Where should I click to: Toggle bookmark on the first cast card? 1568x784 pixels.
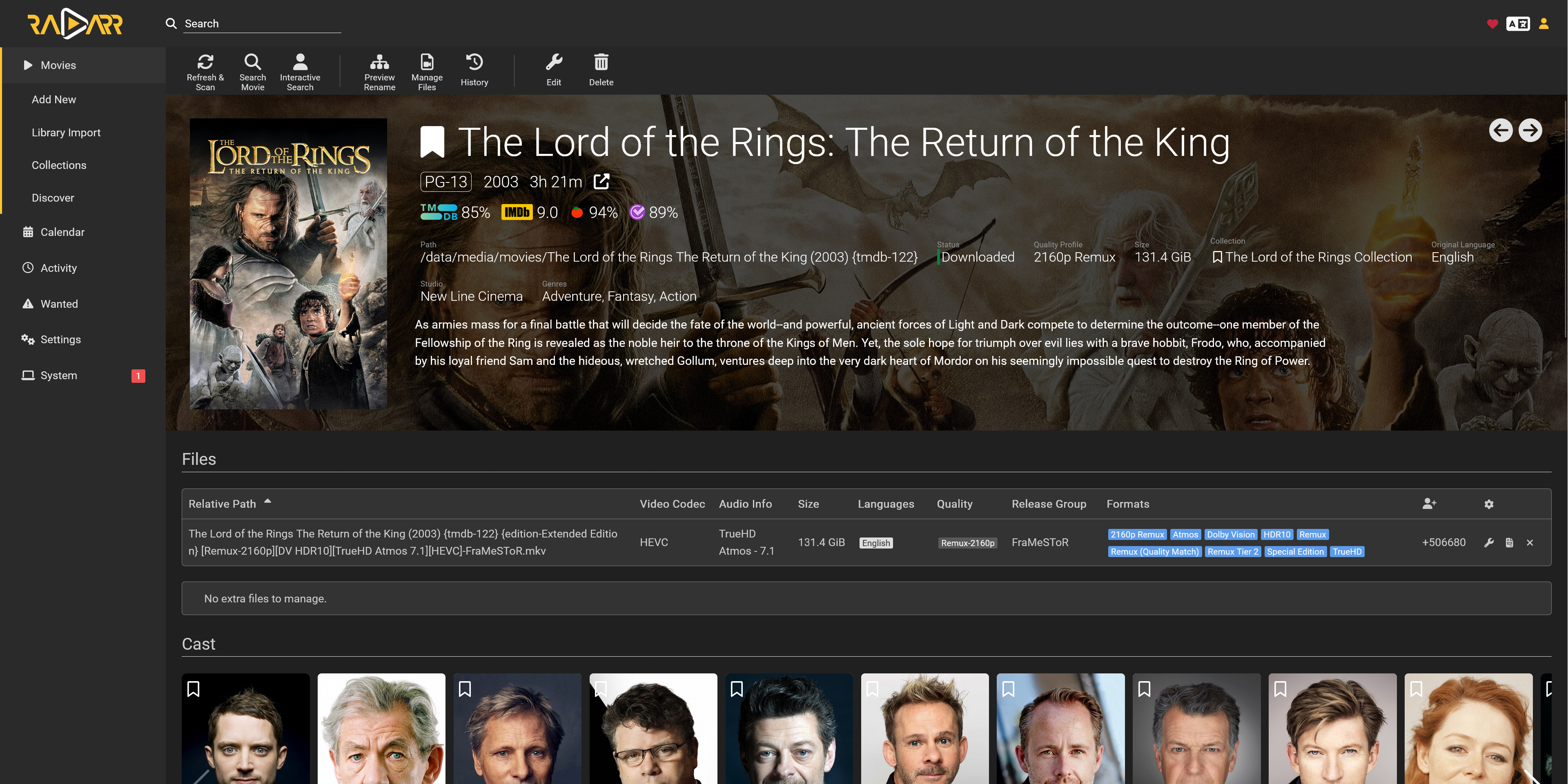pyautogui.click(x=194, y=688)
